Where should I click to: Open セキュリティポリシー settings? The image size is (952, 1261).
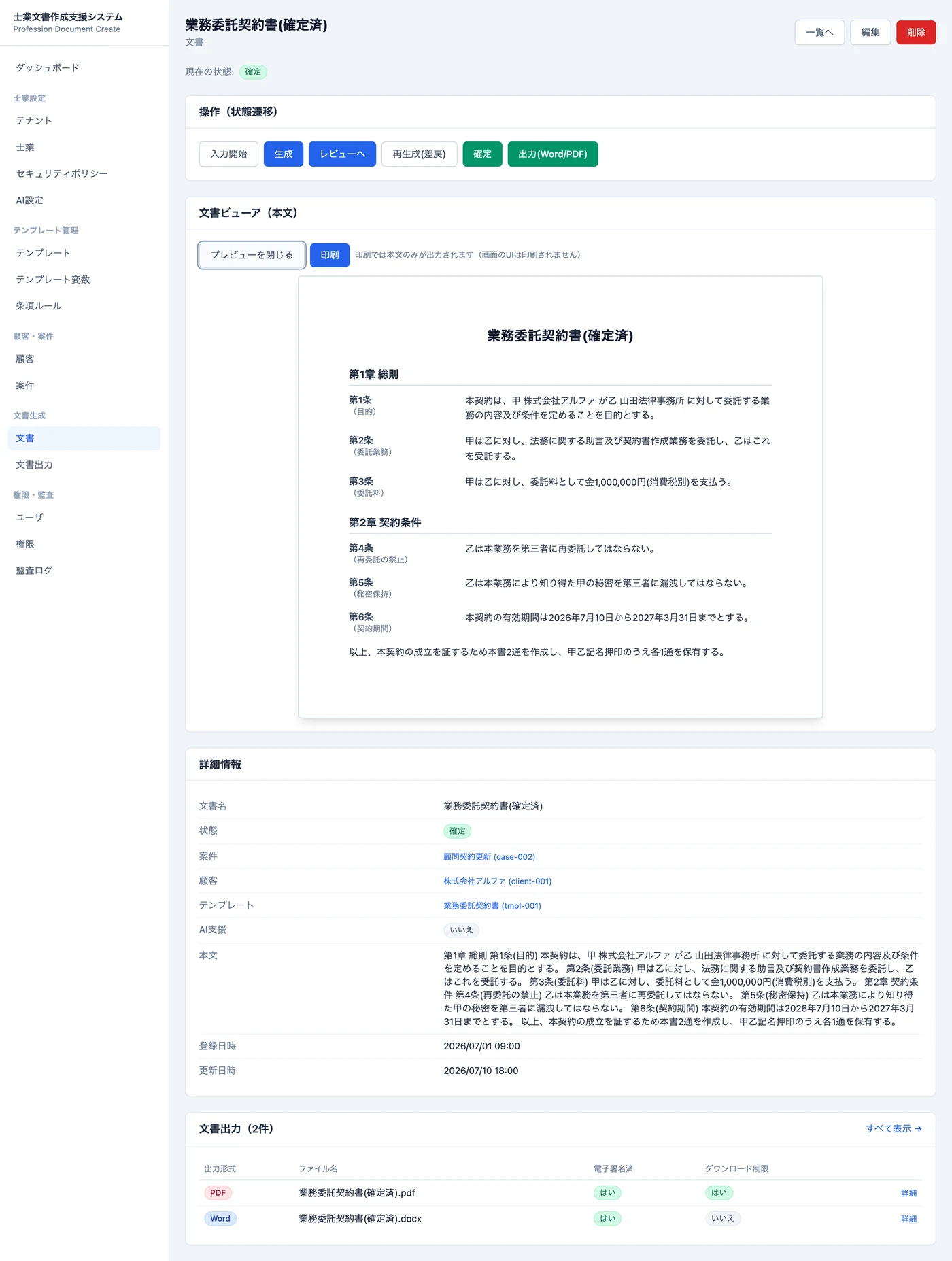[x=84, y=174]
